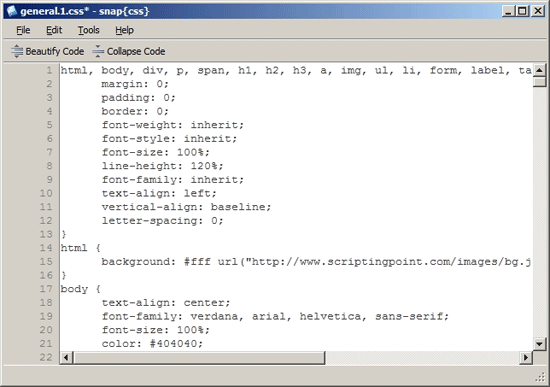This screenshot has width=550, height=387.
Task: Click line number 22 in gutter
Action: pos(46,358)
